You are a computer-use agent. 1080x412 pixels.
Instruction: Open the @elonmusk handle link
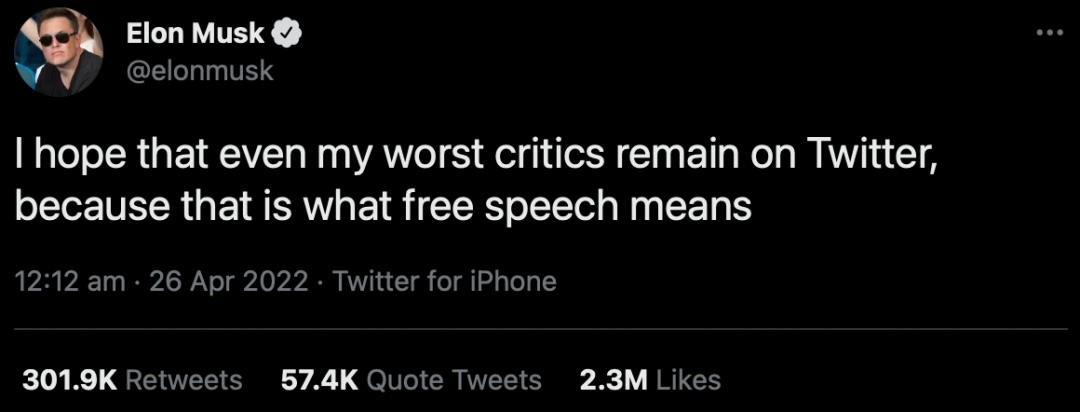point(199,71)
